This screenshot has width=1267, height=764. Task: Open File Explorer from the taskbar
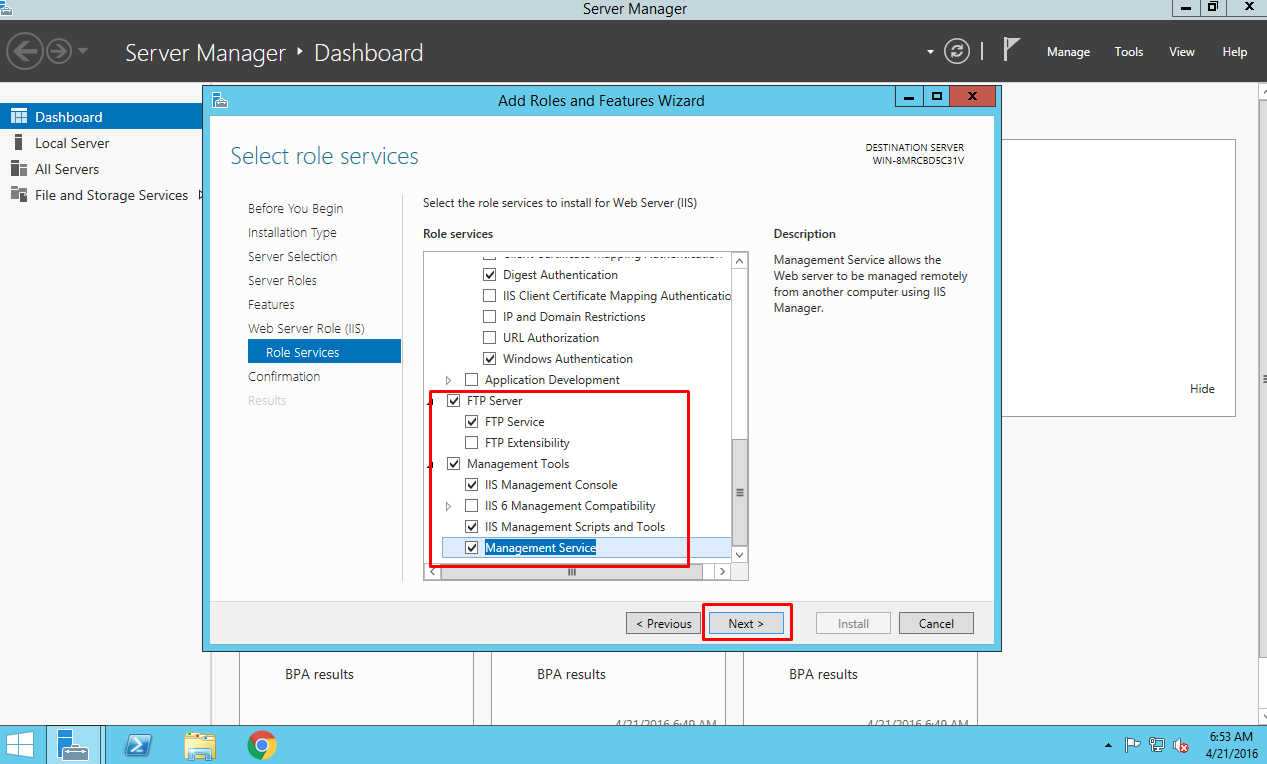coord(200,745)
